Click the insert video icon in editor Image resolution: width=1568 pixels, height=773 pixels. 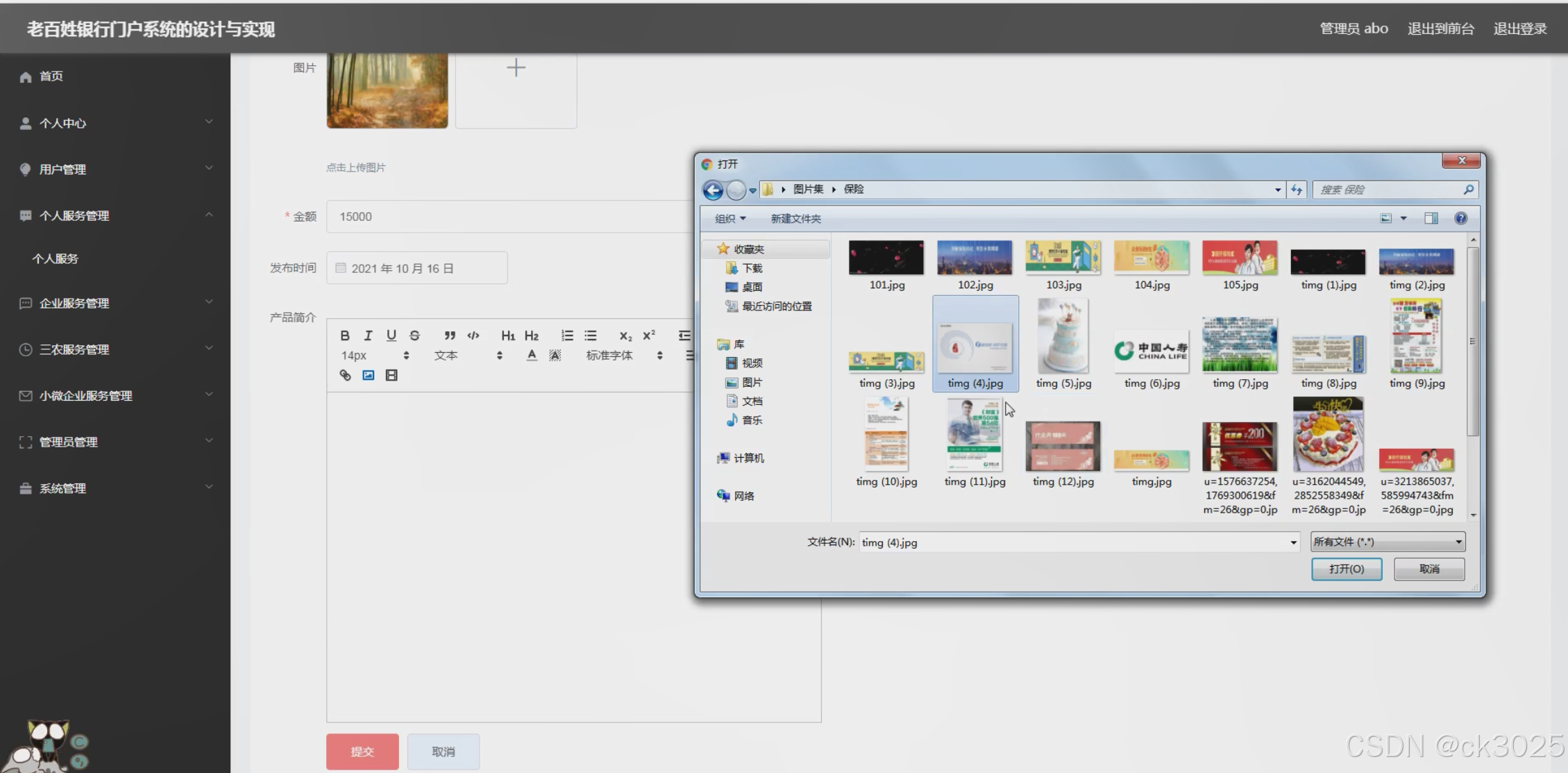pyautogui.click(x=391, y=375)
